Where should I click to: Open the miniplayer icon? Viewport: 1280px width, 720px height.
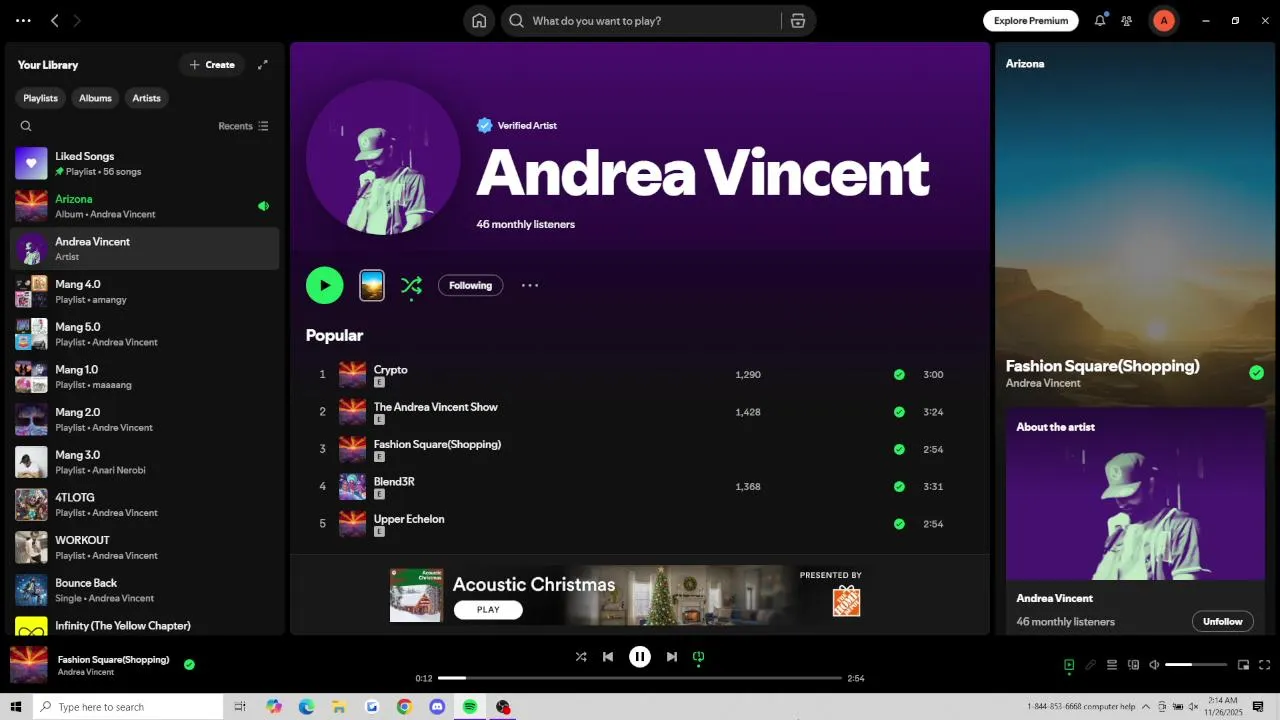1244,665
